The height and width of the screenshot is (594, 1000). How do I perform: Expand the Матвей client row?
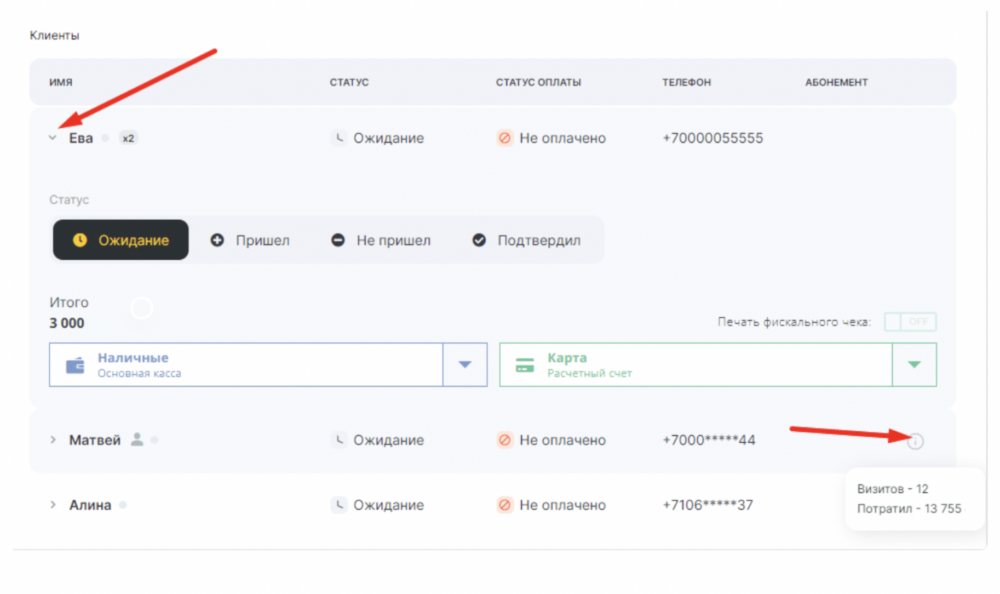[x=53, y=440]
